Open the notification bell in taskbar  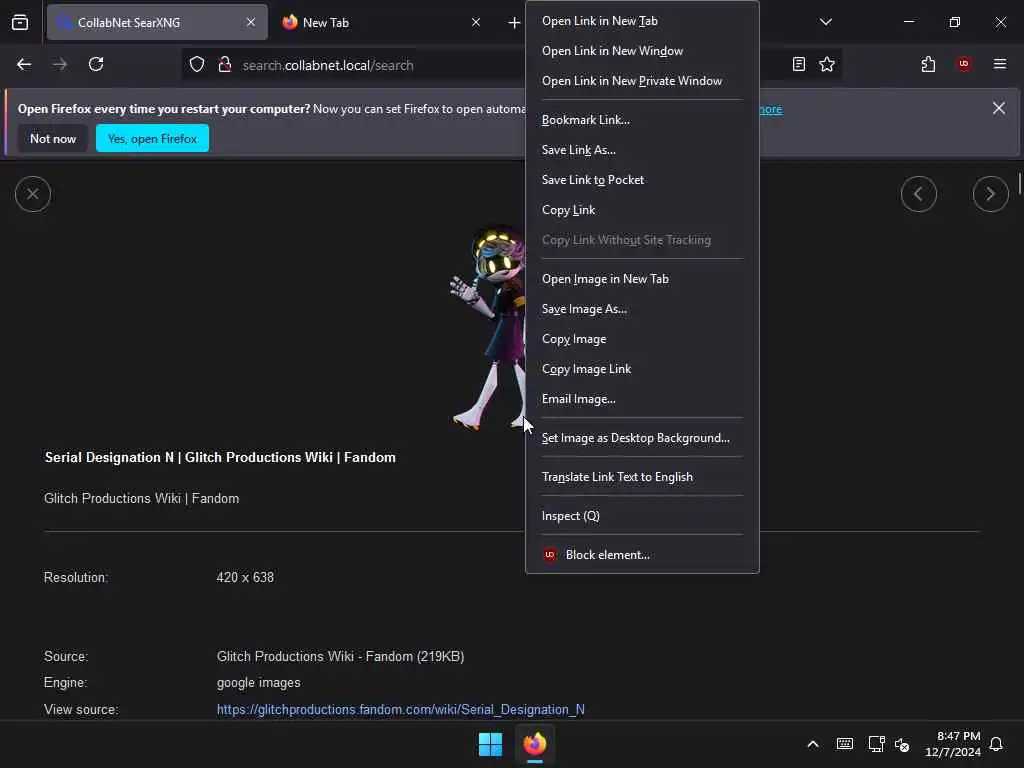(x=996, y=744)
